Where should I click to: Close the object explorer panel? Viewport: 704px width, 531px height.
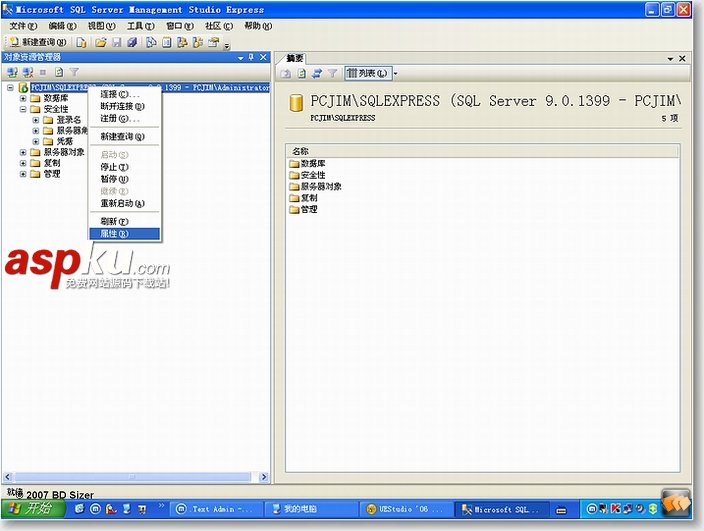coord(263,57)
